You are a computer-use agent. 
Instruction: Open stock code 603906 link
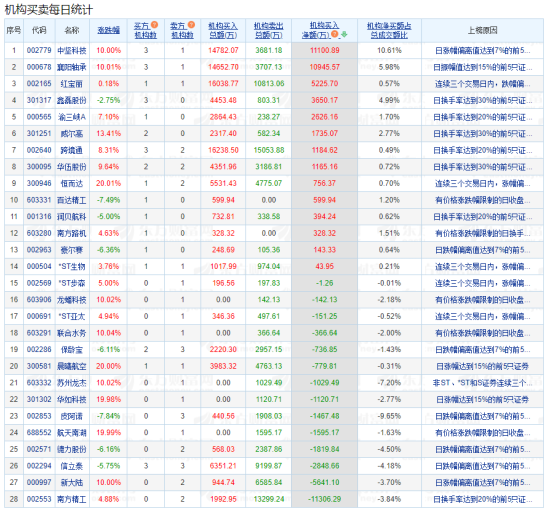tap(39, 300)
